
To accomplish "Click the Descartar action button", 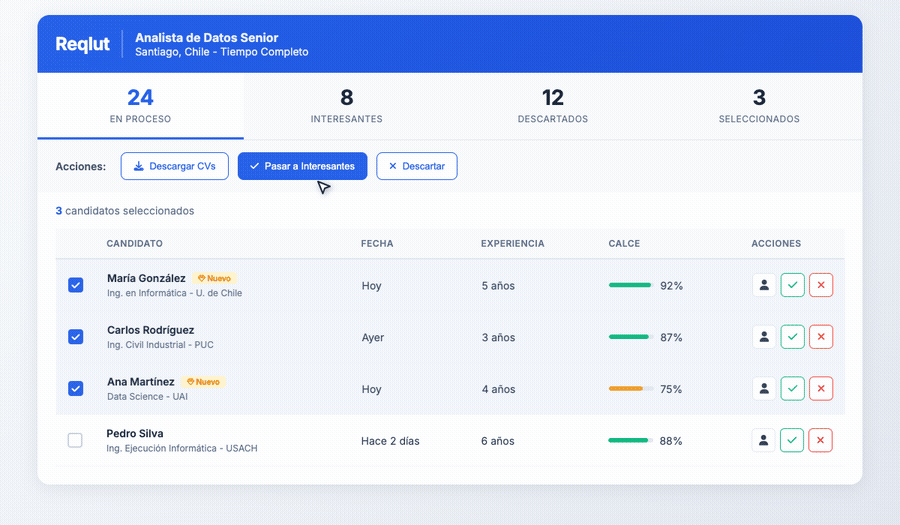I will (x=416, y=166).
